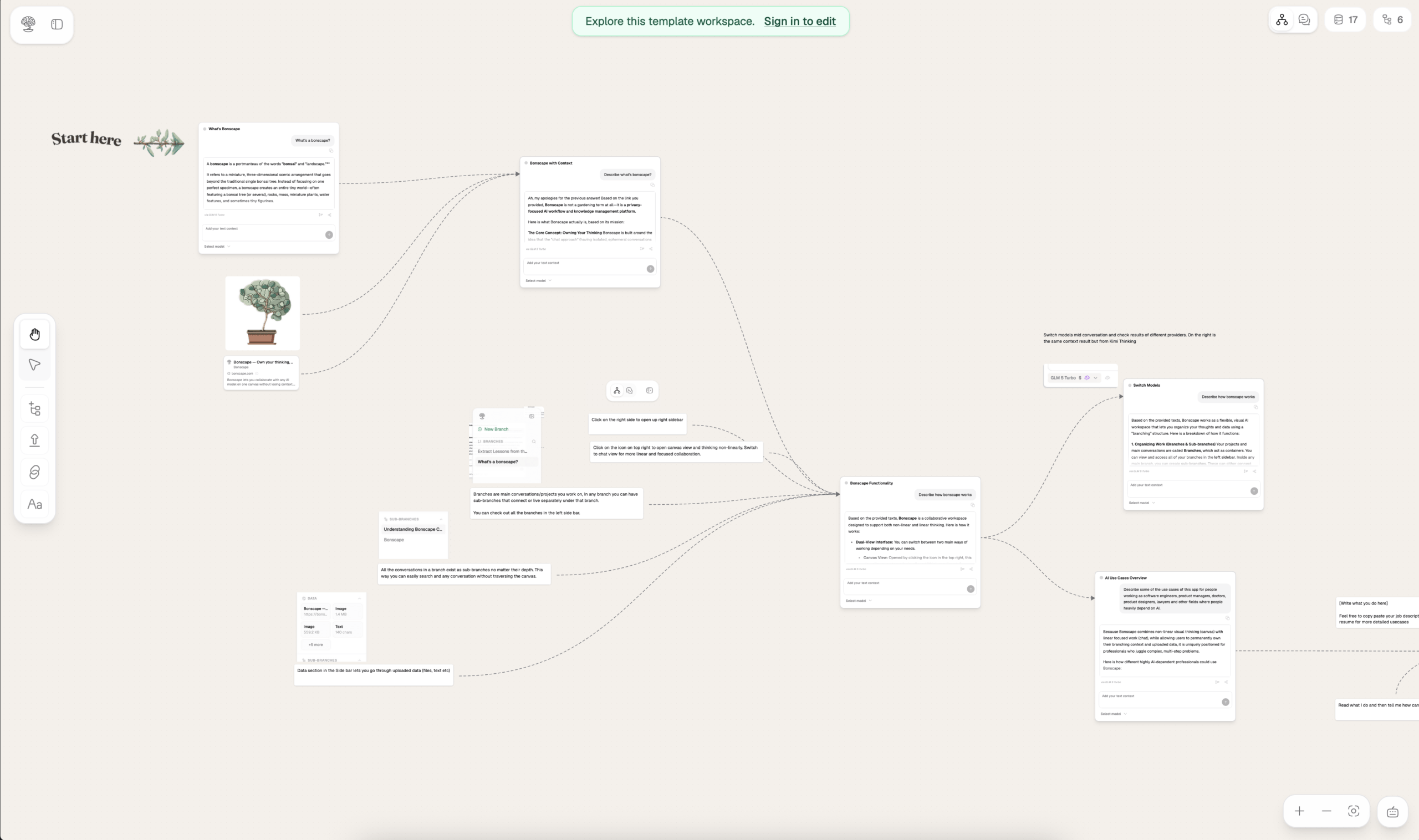The width and height of the screenshot is (1419, 840).
Task: Branch from What's Bonscape response icon
Action: point(320,215)
